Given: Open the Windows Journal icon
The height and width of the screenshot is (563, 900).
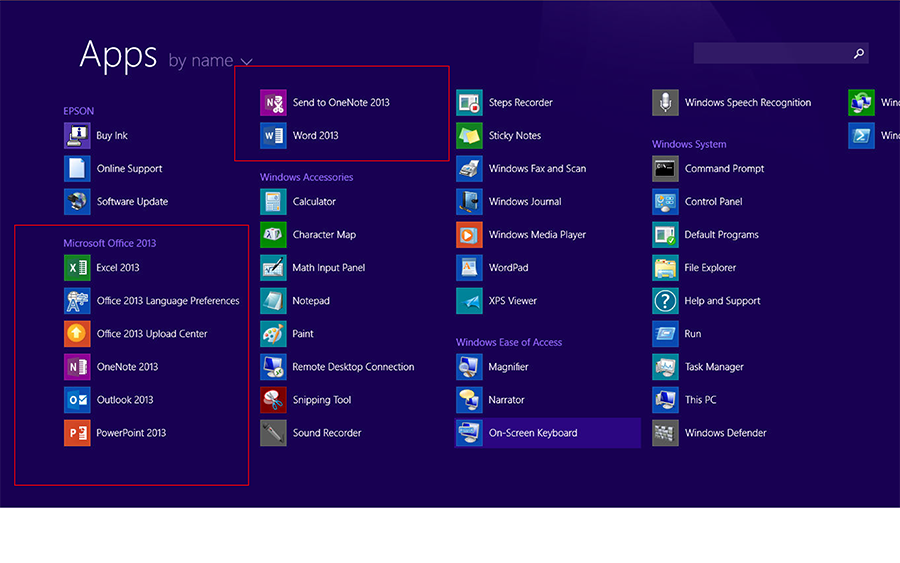Looking at the screenshot, I should [x=470, y=201].
